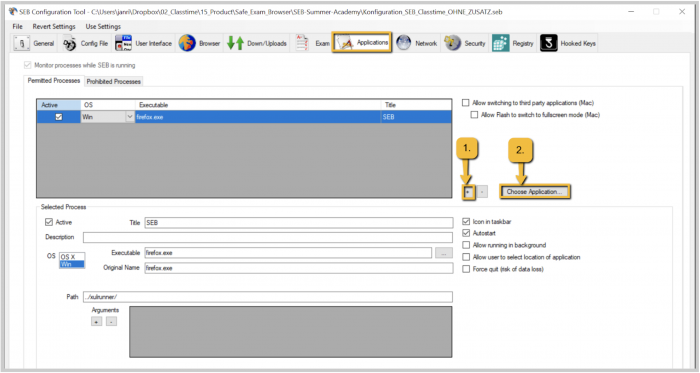
Task: Enable Force quit (risk of data loss)
Action: [466, 269]
